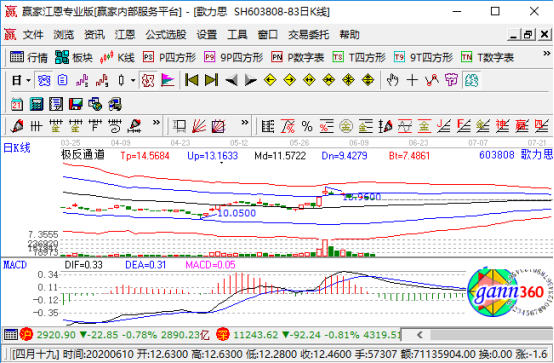Open the 日 period dropdown arrow
Screen dimensions: 554x363
[28, 81]
